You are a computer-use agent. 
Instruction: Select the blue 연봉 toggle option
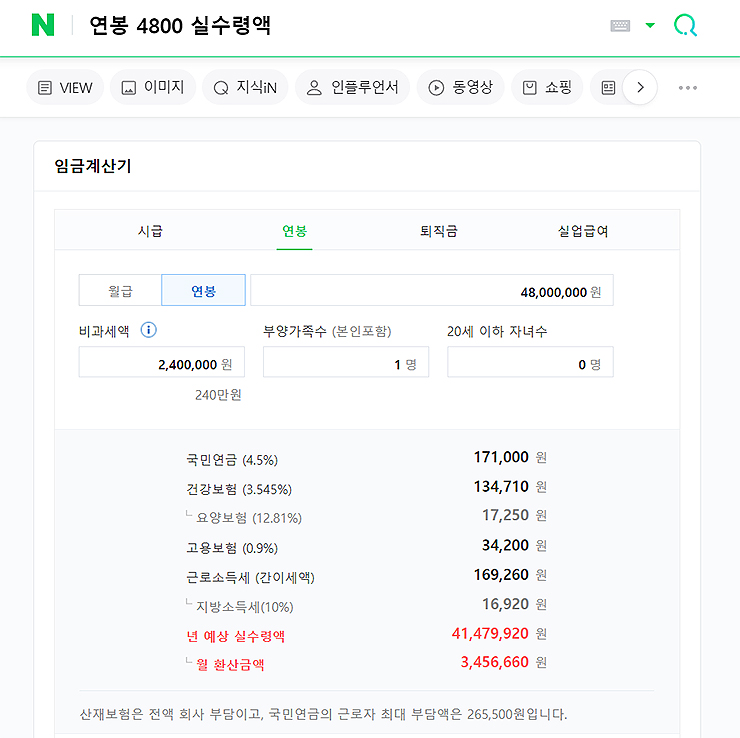point(203,290)
